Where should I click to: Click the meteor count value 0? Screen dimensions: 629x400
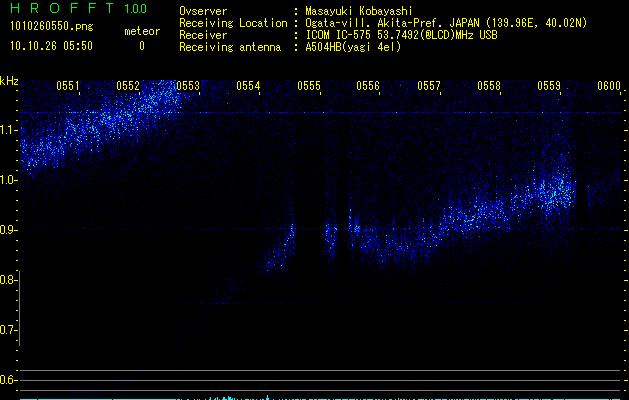[142, 46]
